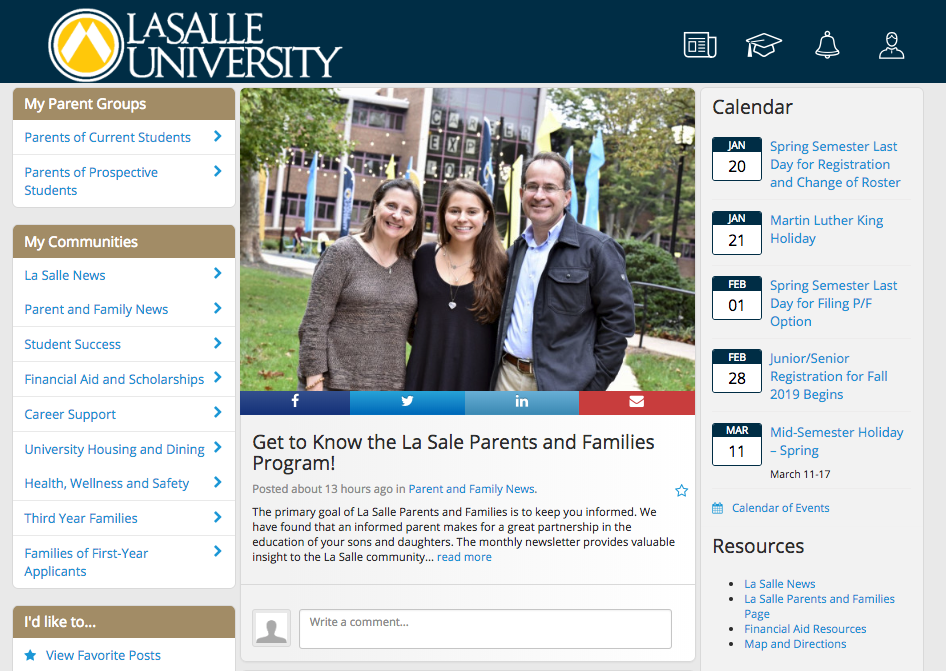
Task: Open La Salle Parents and Families Page link
Action: [x=819, y=606]
